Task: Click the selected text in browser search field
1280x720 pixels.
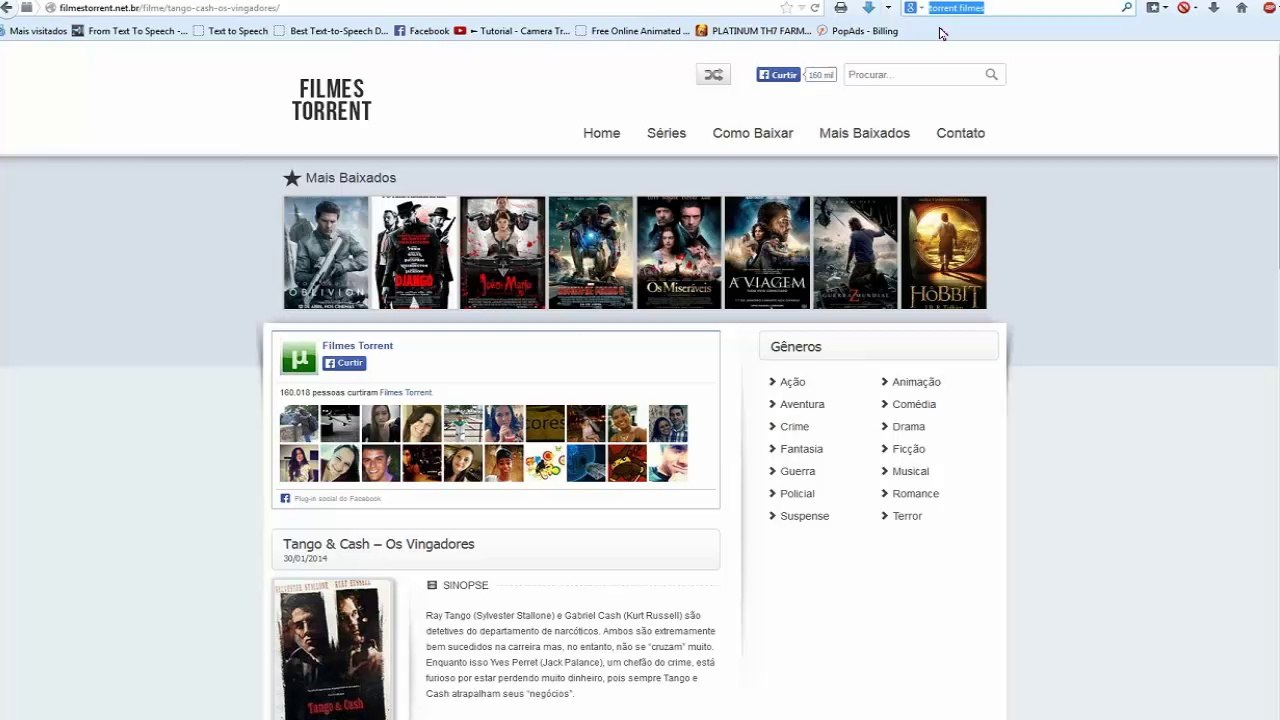Action: (956, 7)
